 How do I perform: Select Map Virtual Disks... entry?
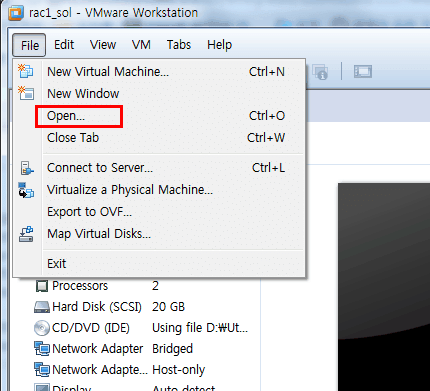click(159, 234)
